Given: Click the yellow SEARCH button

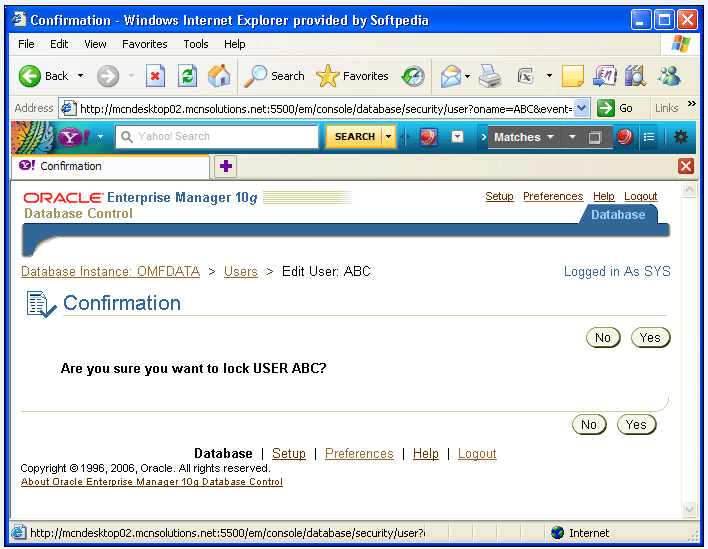Looking at the screenshot, I should (x=354, y=137).
